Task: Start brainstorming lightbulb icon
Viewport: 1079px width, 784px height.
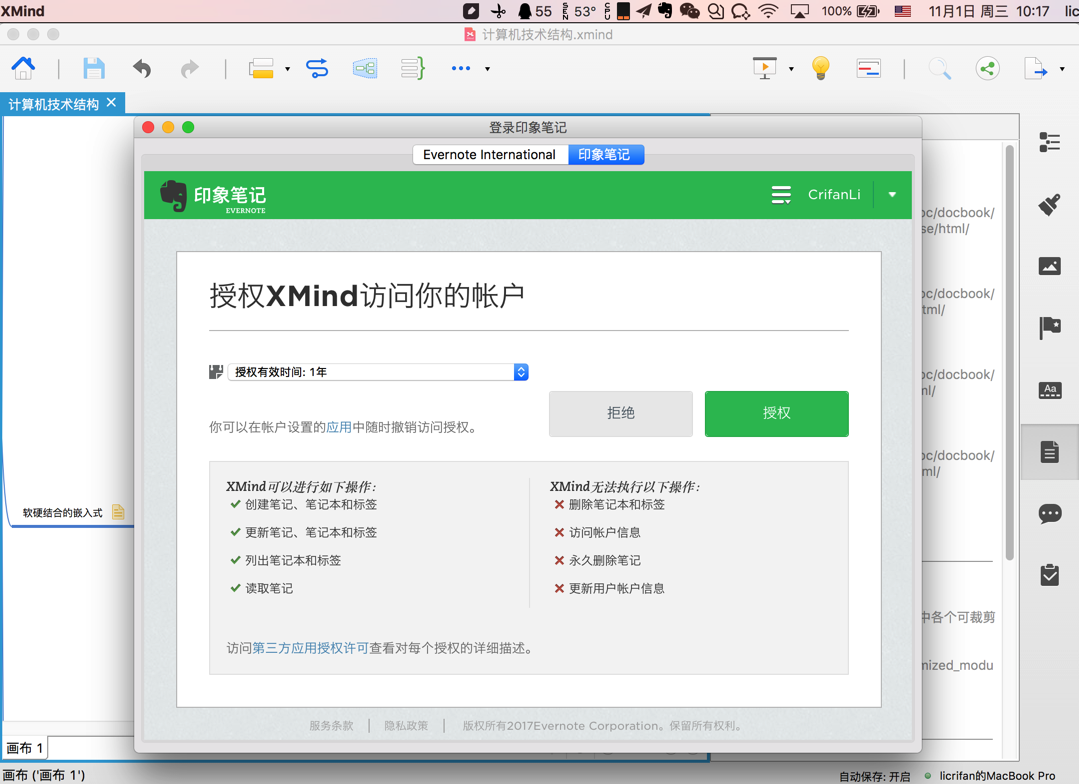Action: [821, 68]
